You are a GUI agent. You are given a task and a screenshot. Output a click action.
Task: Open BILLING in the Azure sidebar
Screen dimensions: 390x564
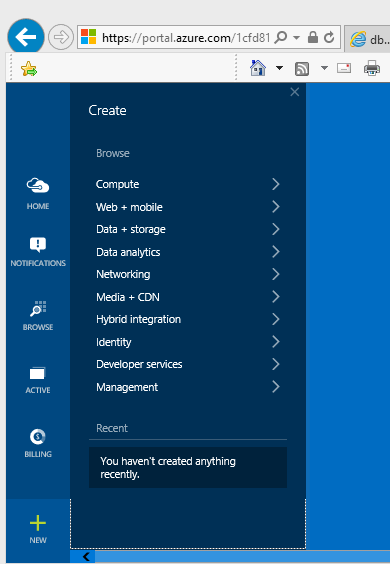click(38, 444)
